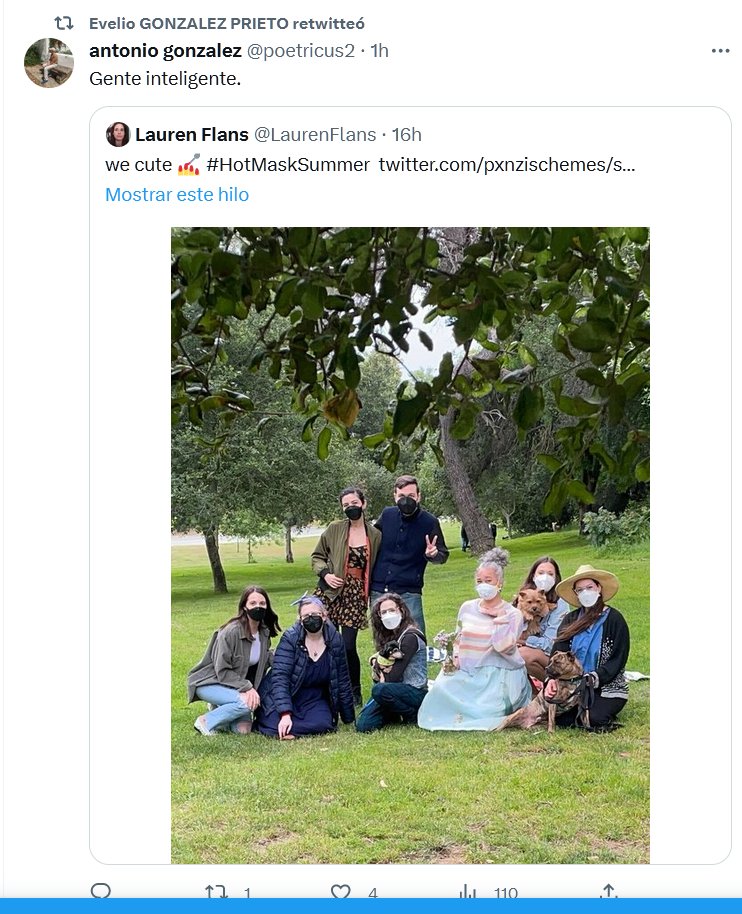The width and height of the screenshot is (742, 914).
Task: Click the reply speech bubble icon
Action: pos(100,890)
